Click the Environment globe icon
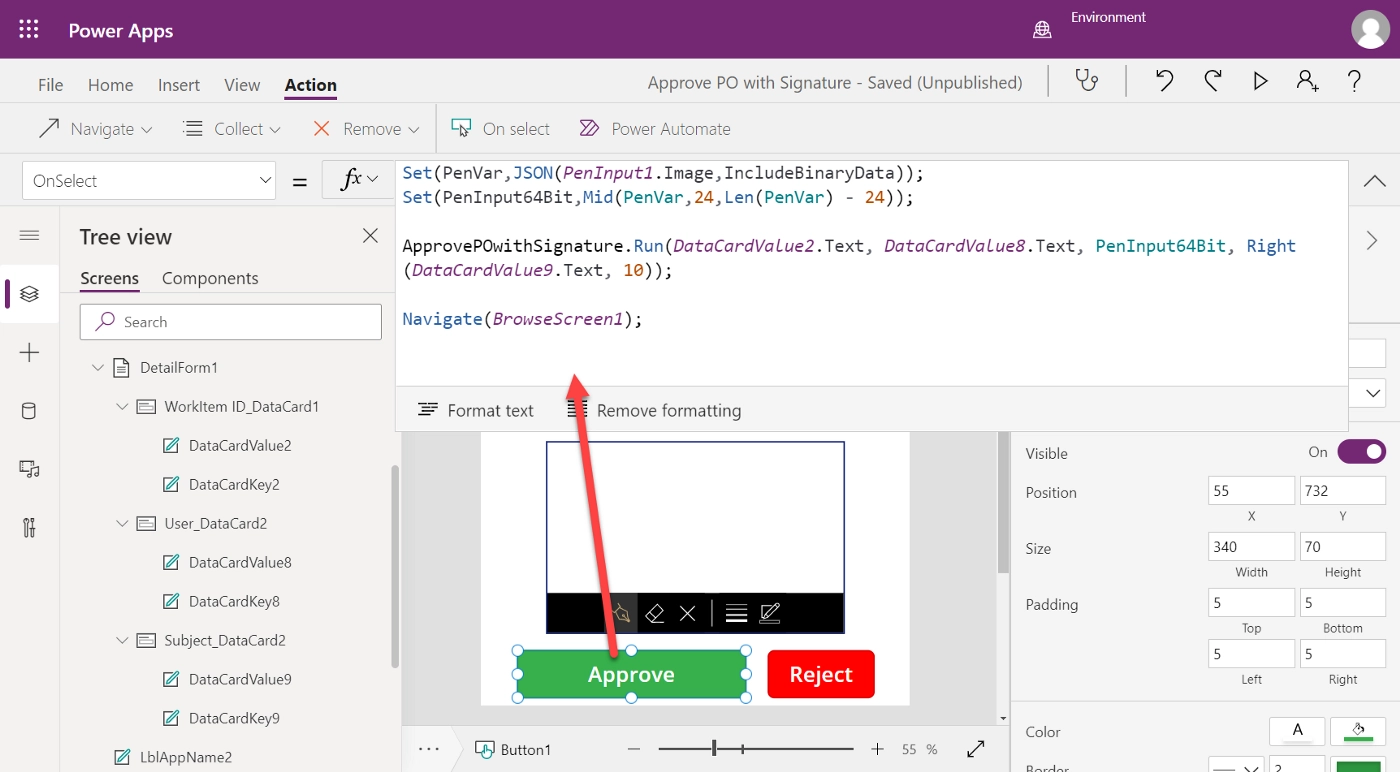1400x772 pixels. pyautogui.click(x=1042, y=30)
